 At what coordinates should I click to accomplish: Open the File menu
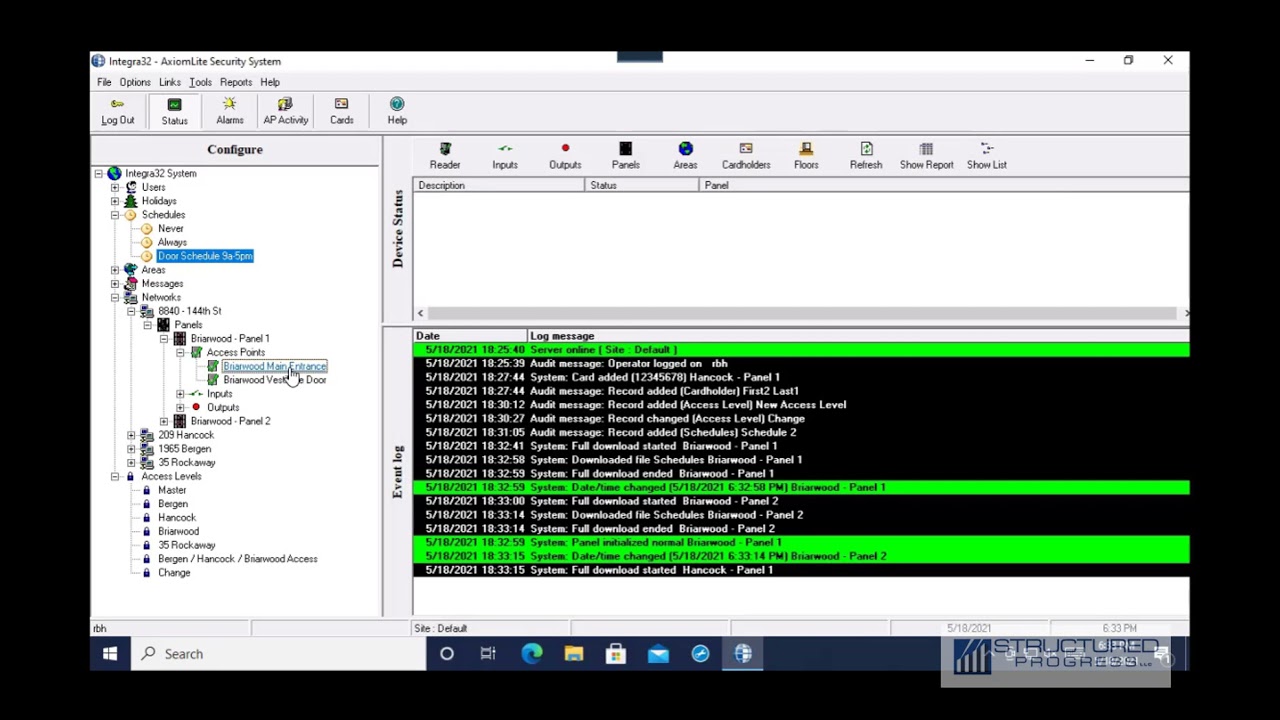click(x=104, y=82)
